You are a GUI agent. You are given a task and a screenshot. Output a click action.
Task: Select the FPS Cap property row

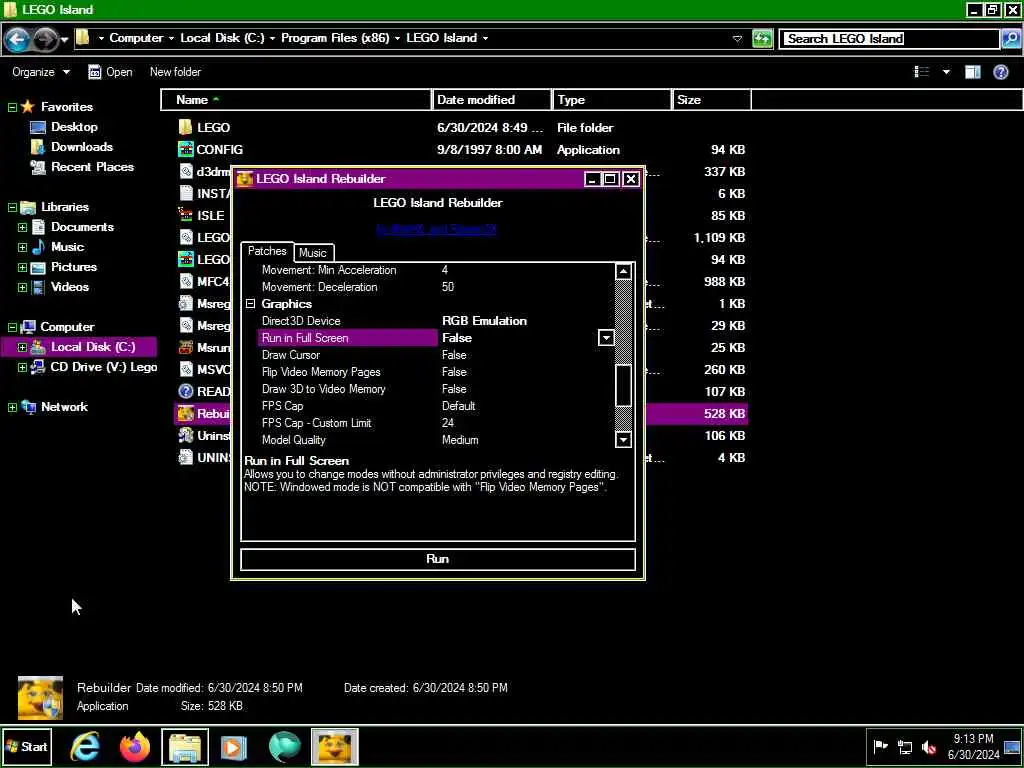(427, 406)
